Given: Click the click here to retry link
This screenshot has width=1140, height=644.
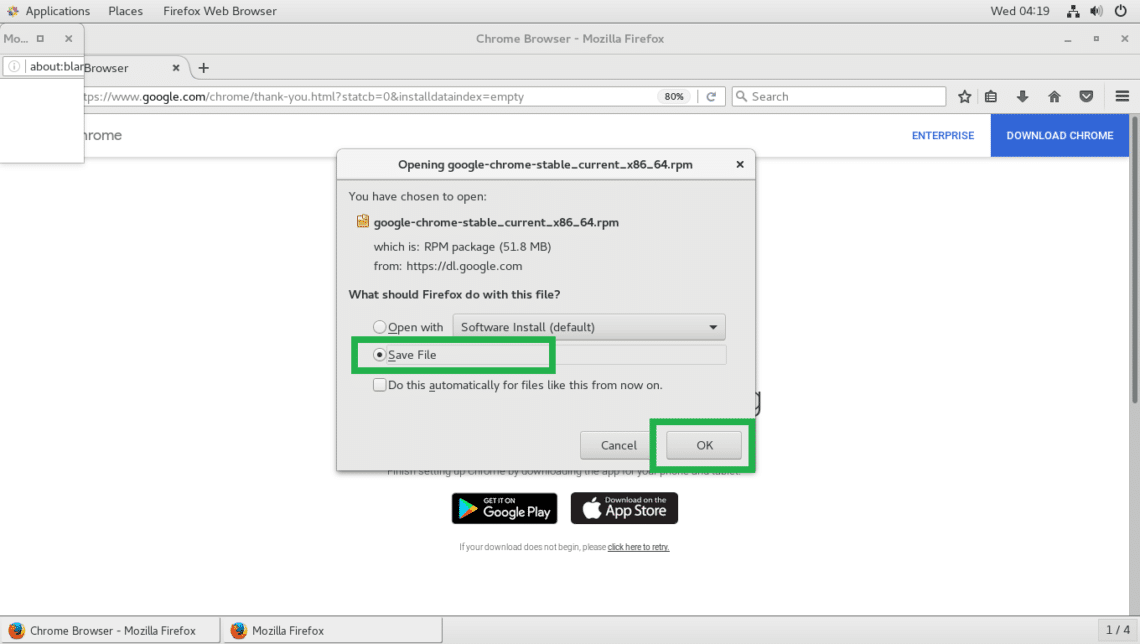Looking at the screenshot, I should click(638, 547).
